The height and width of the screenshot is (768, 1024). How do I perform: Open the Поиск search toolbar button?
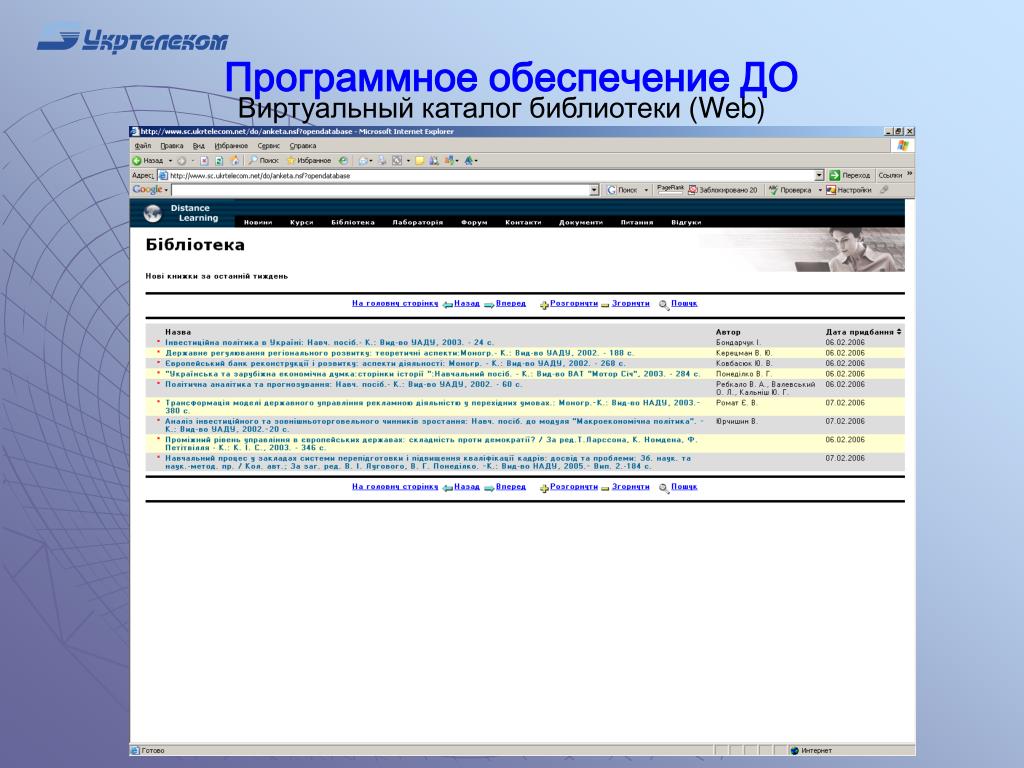[x=263, y=161]
